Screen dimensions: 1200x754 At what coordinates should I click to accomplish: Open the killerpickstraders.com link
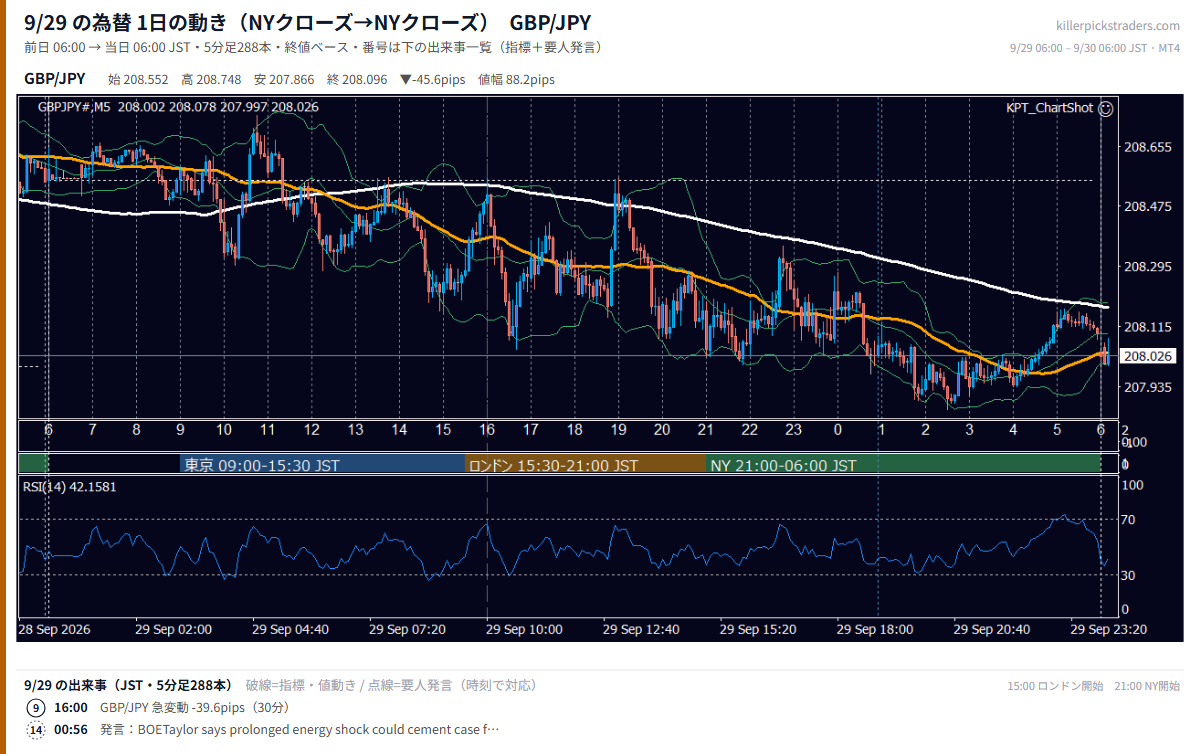point(1118,26)
